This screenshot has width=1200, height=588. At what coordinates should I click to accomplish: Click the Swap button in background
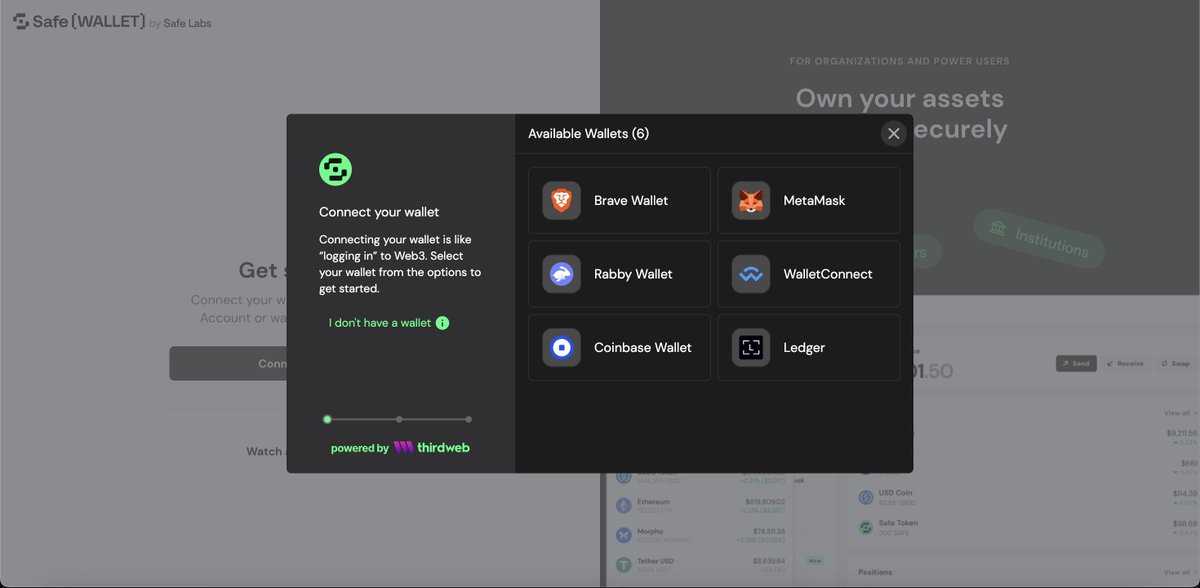coord(1176,364)
